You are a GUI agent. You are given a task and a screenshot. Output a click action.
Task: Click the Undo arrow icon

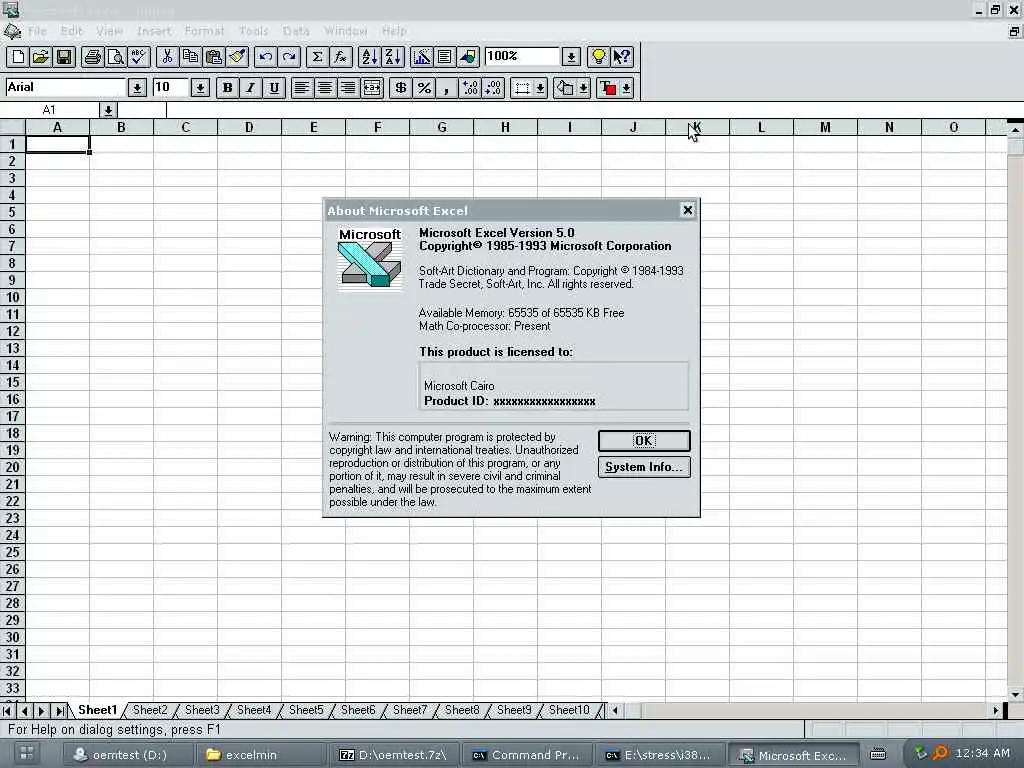tap(266, 57)
